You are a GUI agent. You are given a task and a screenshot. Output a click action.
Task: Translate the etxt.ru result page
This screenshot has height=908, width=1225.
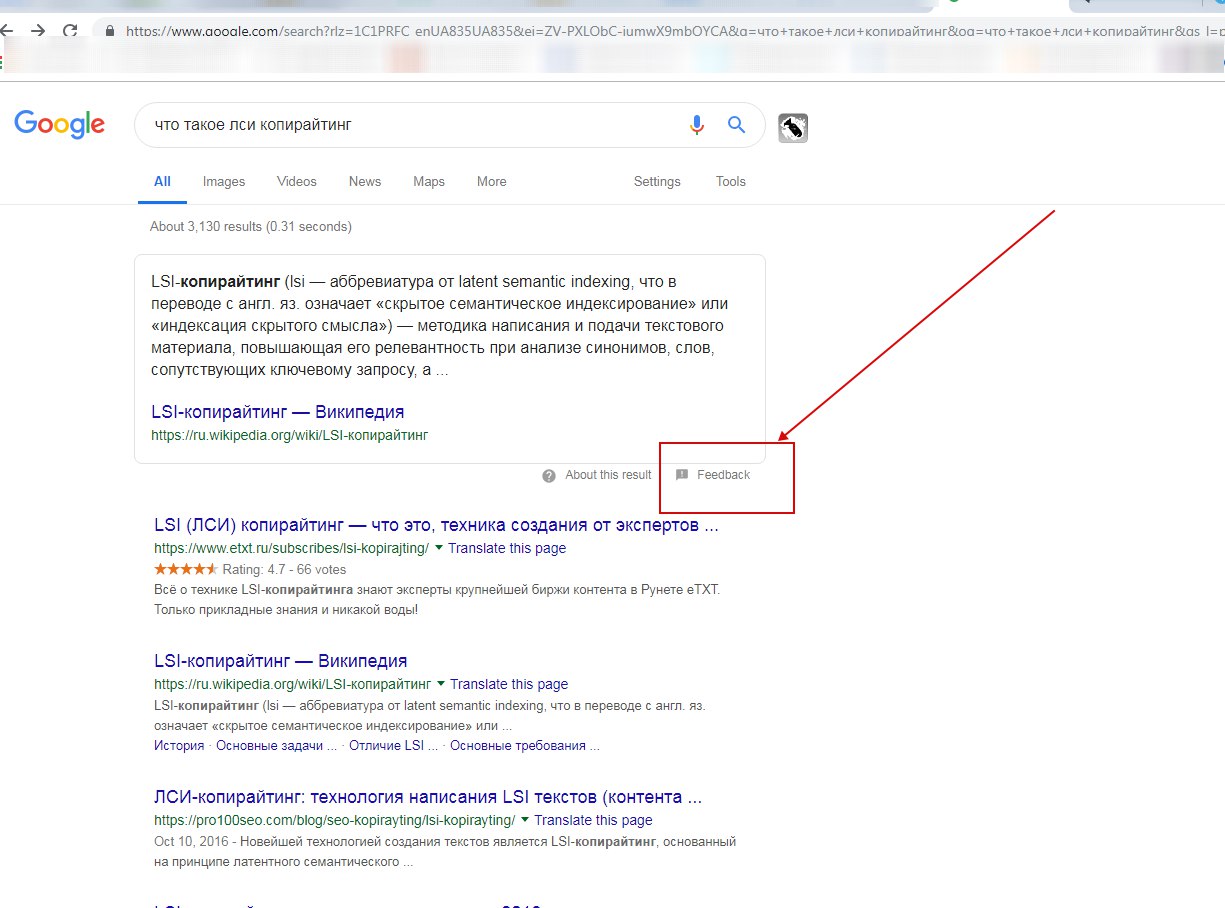coord(507,548)
